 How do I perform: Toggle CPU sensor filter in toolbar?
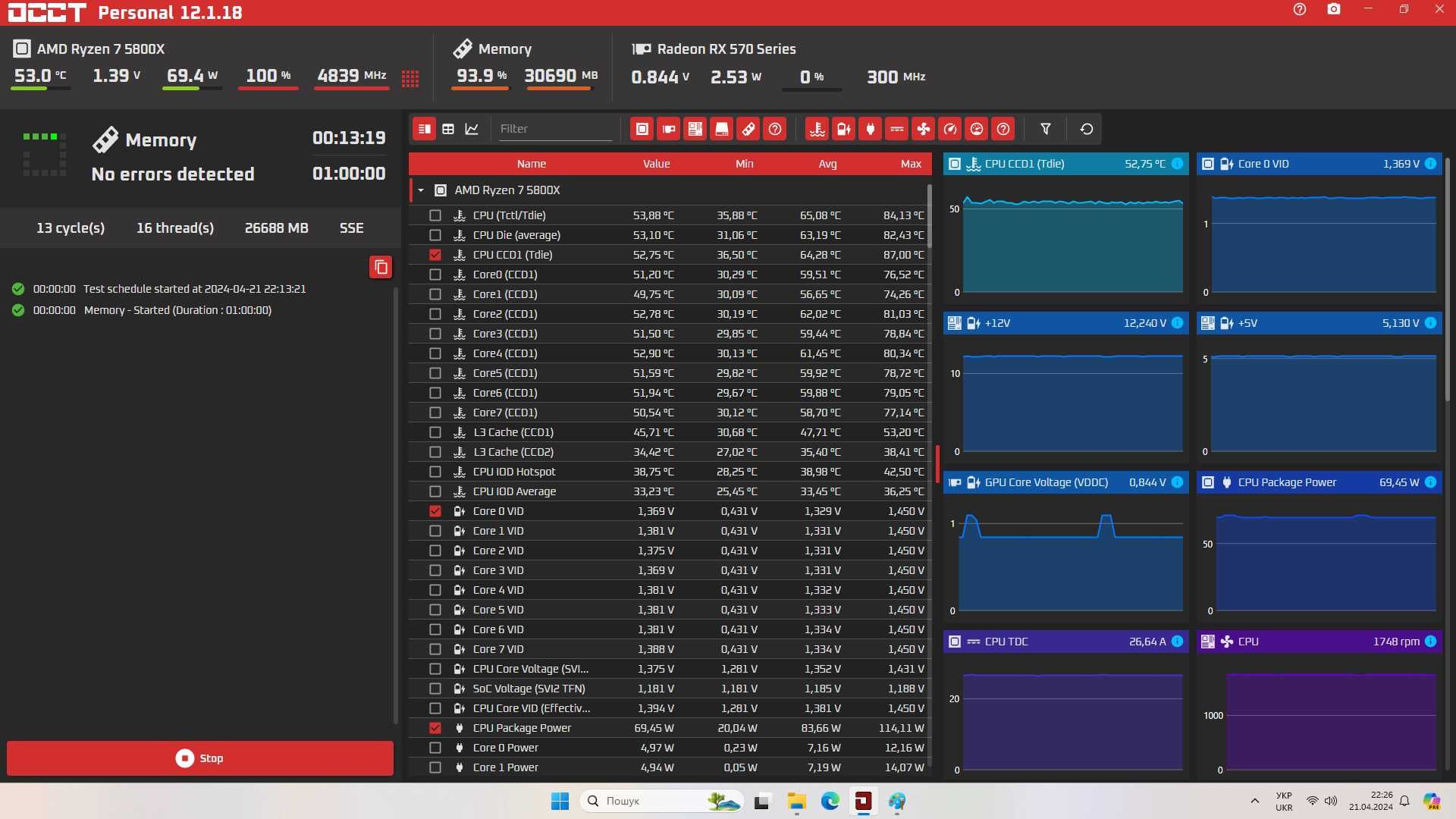(x=642, y=129)
